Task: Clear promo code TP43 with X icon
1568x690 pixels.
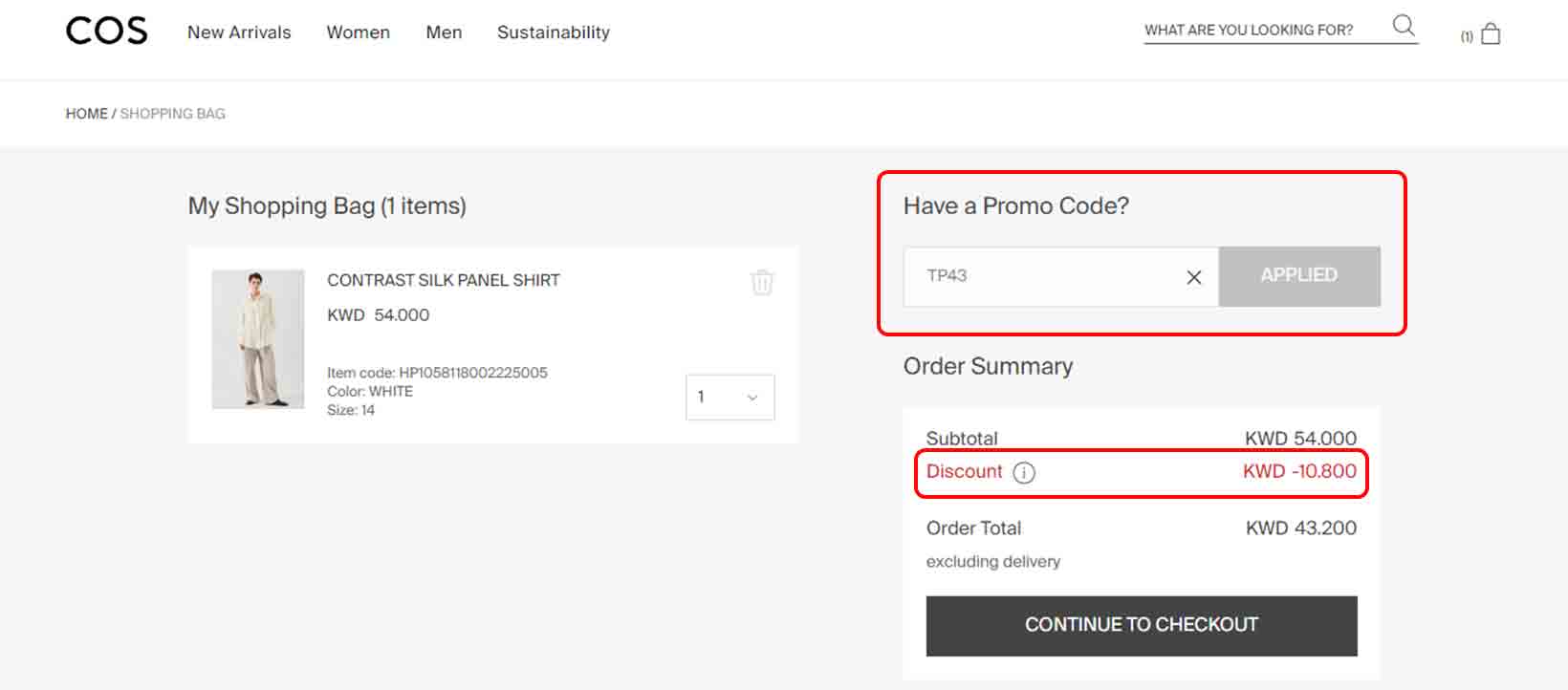Action: point(1193,277)
